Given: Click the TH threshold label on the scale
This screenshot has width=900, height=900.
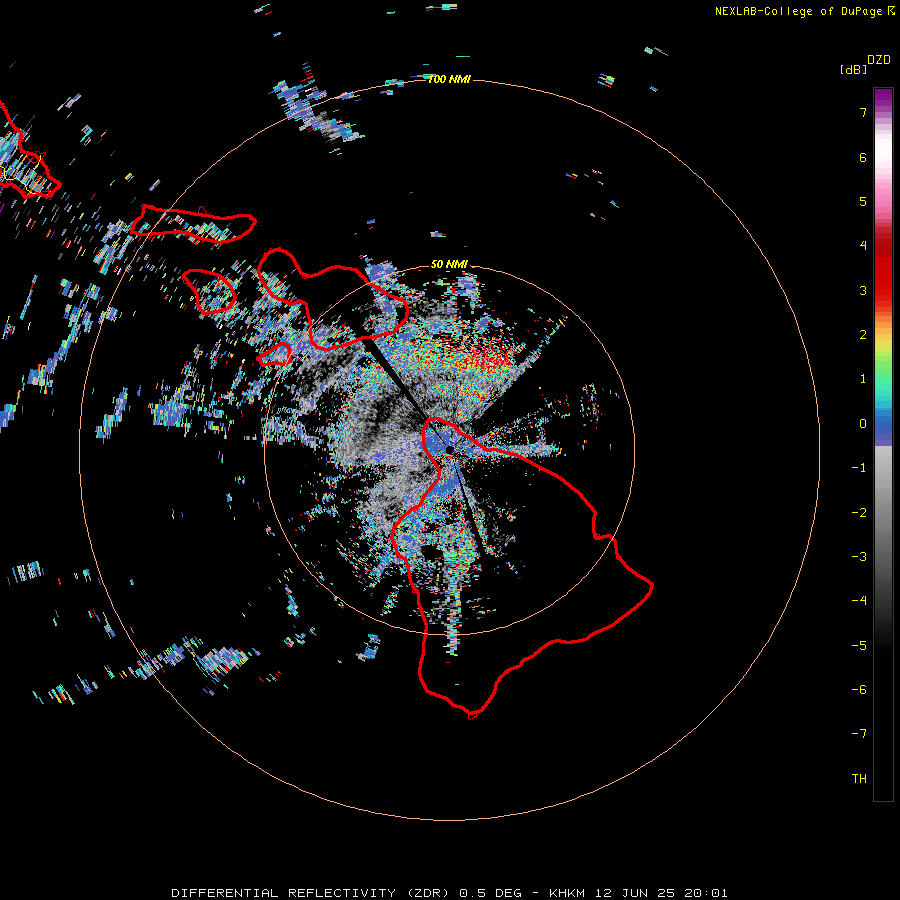Looking at the screenshot, I should (859, 779).
